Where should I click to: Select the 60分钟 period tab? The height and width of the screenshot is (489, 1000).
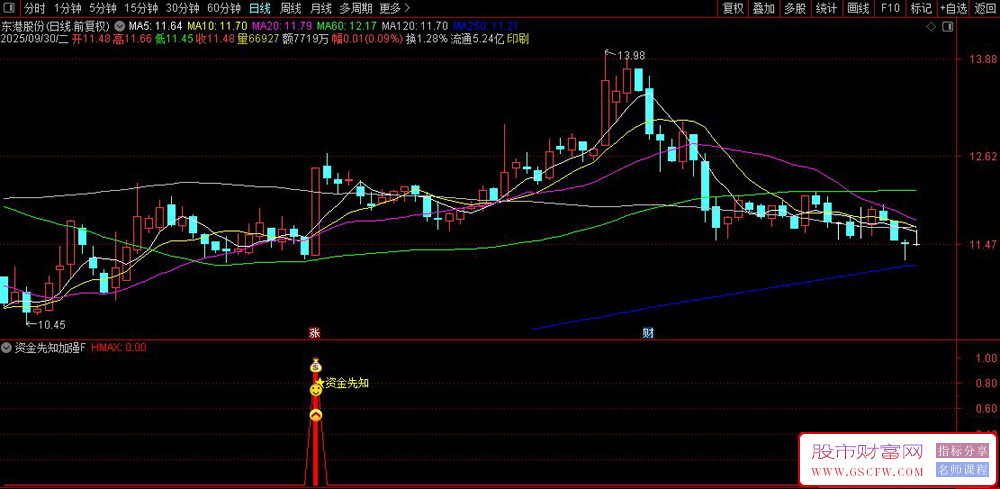coord(224,8)
